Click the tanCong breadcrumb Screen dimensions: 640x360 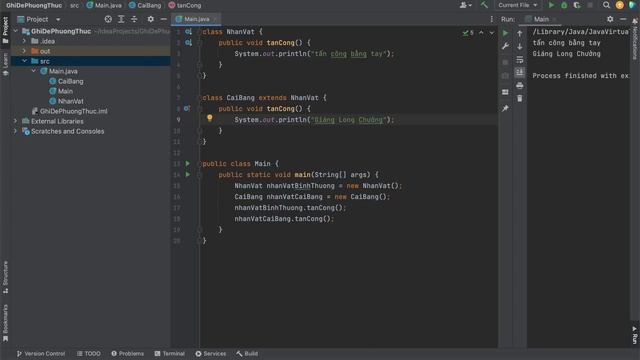185,5
